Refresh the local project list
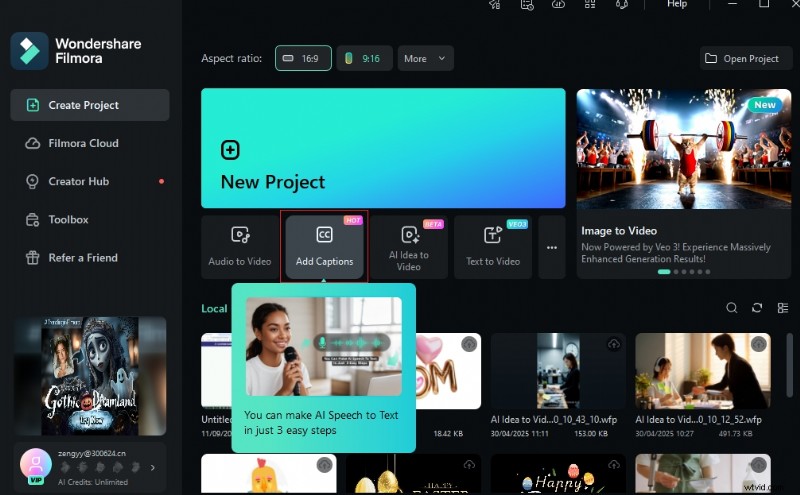This screenshot has width=800, height=495. click(757, 308)
